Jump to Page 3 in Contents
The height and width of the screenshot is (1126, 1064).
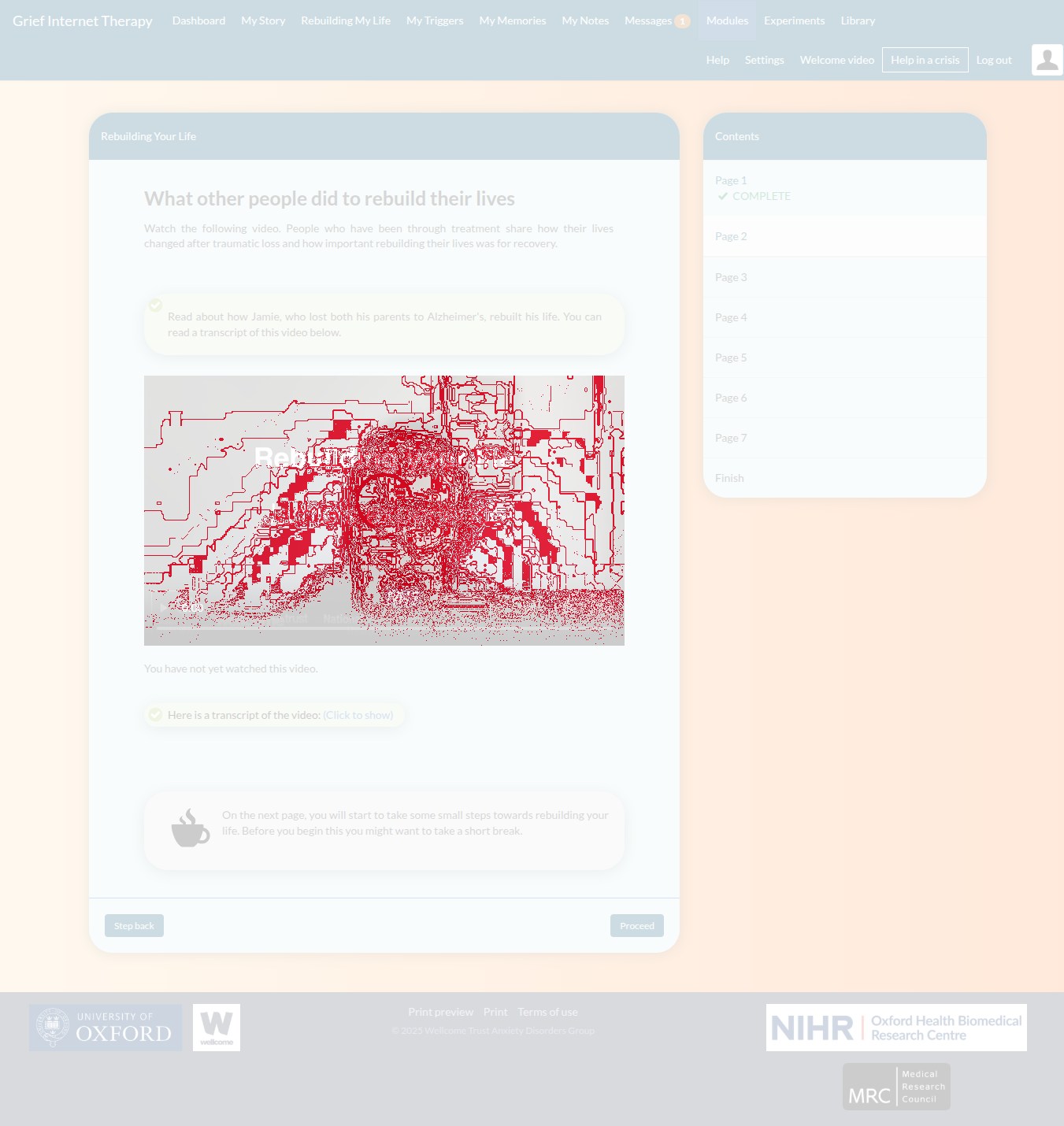pyautogui.click(x=731, y=277)
